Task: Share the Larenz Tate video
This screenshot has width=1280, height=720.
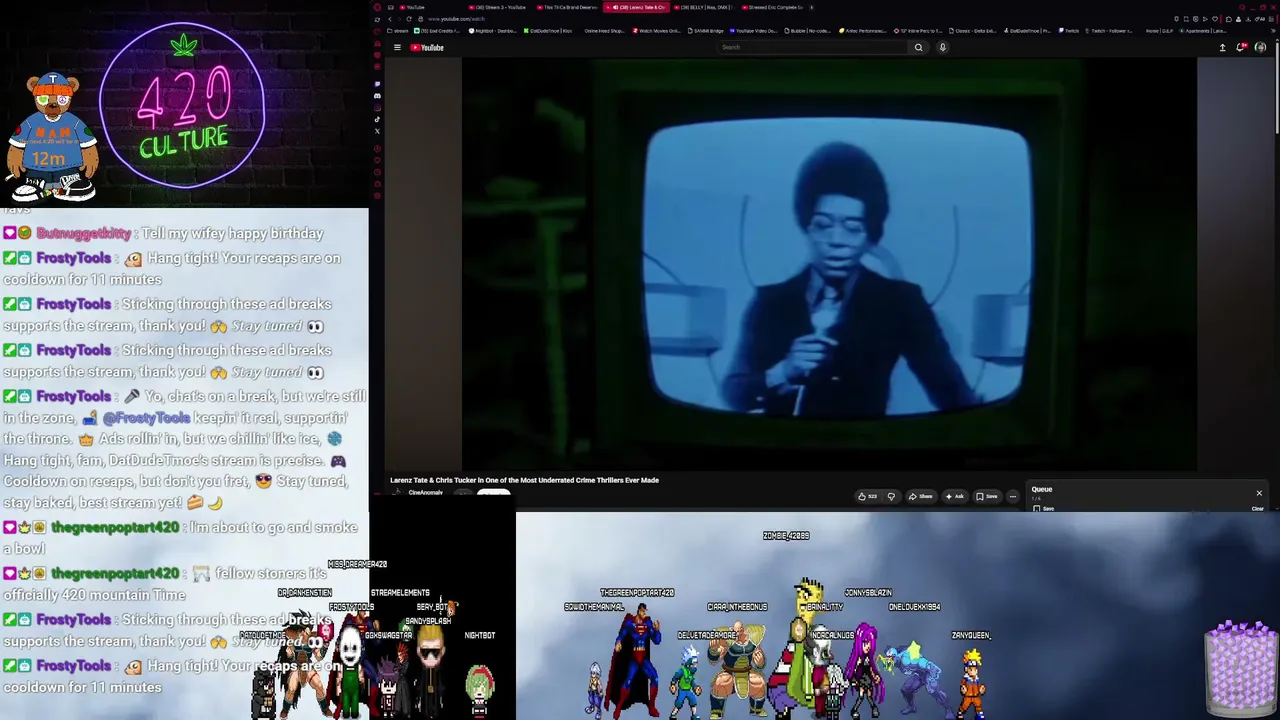Action: pyautogui.click(x=921, y=496)
